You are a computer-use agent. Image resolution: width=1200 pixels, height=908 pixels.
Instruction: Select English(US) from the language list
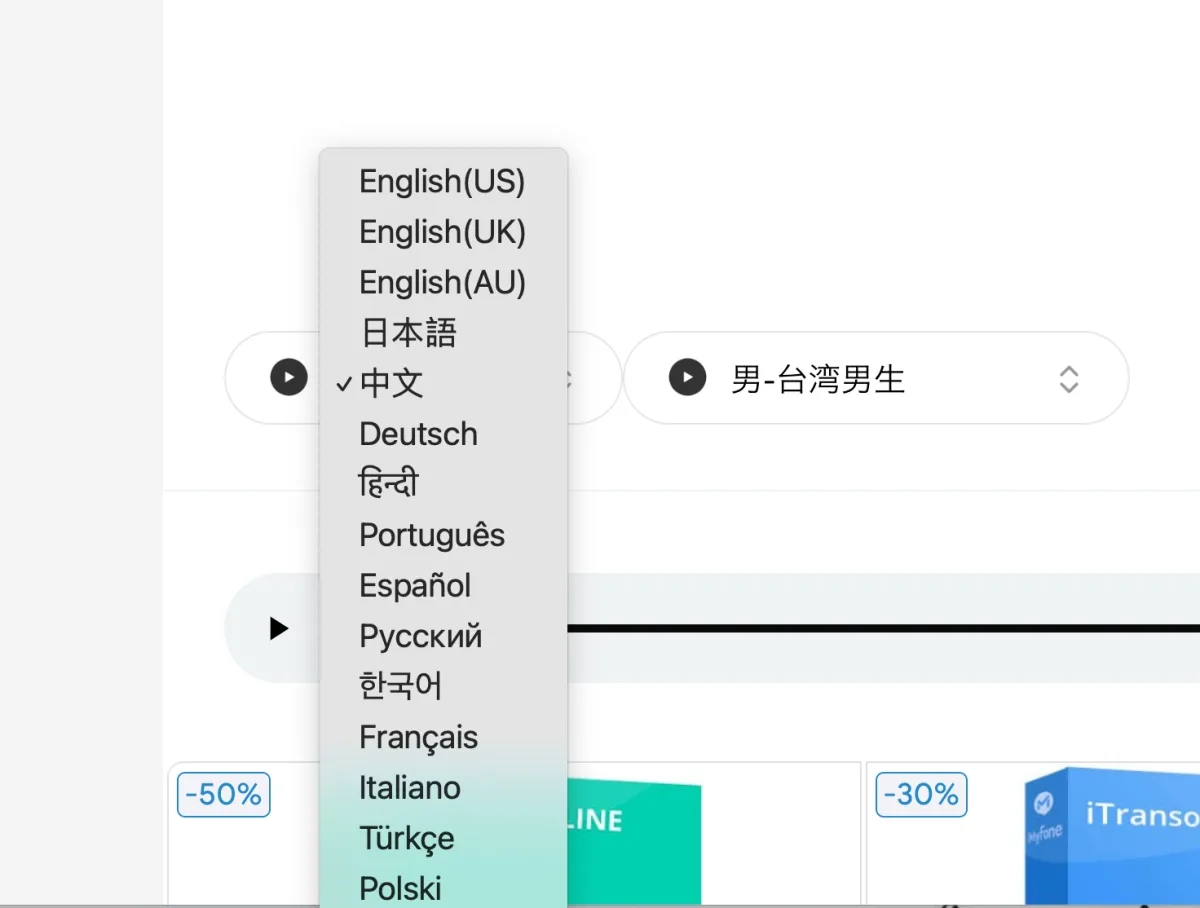click(x=442, y=181)
